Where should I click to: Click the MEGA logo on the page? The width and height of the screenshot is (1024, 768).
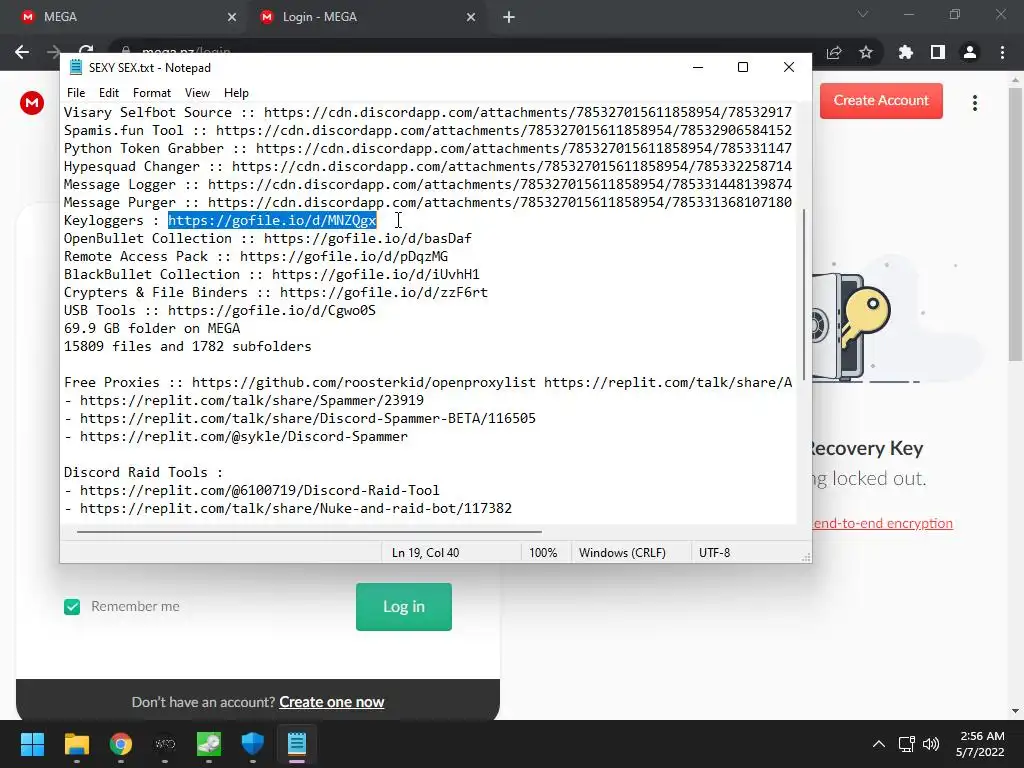click(31, 103)
